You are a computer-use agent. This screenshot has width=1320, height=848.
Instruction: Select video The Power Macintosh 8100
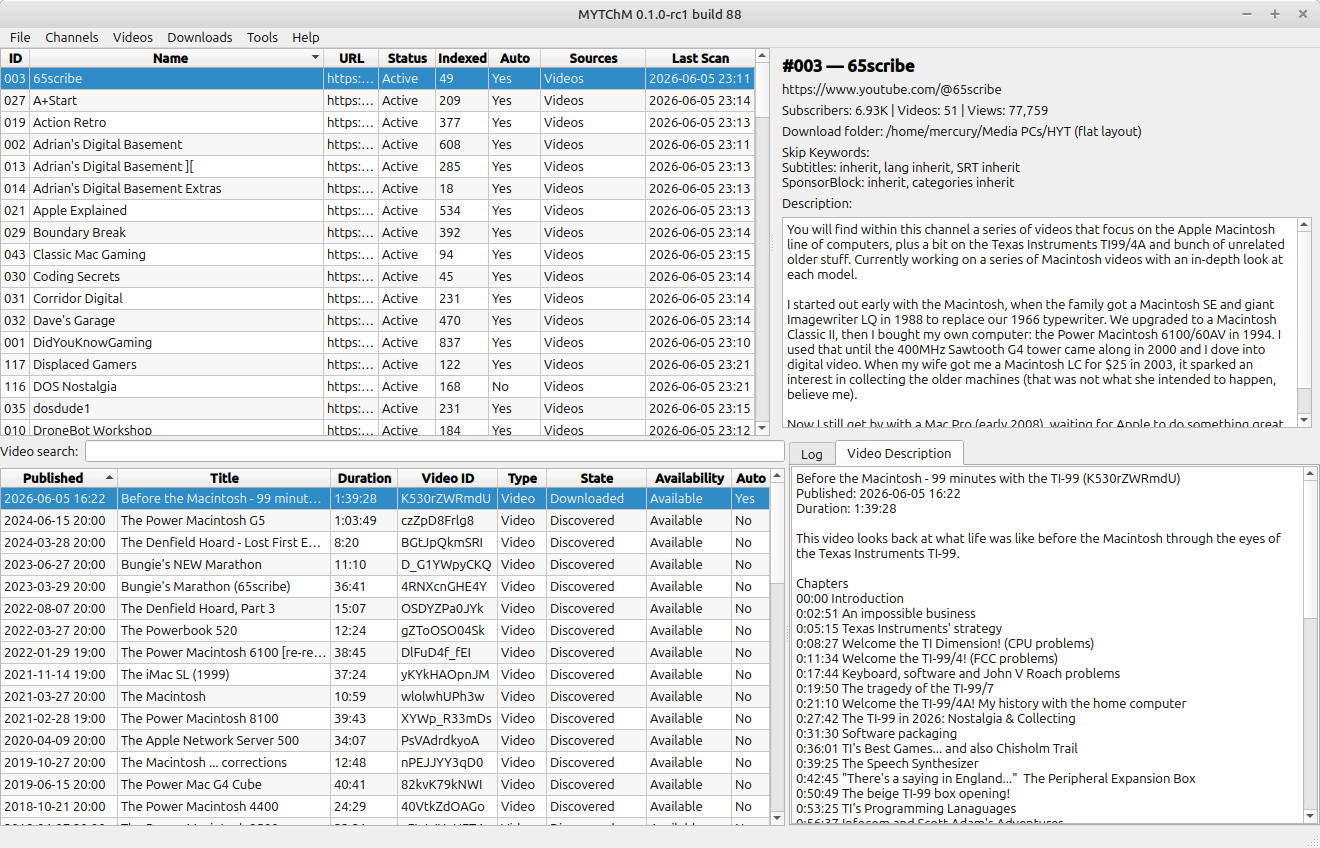[385, 718]
